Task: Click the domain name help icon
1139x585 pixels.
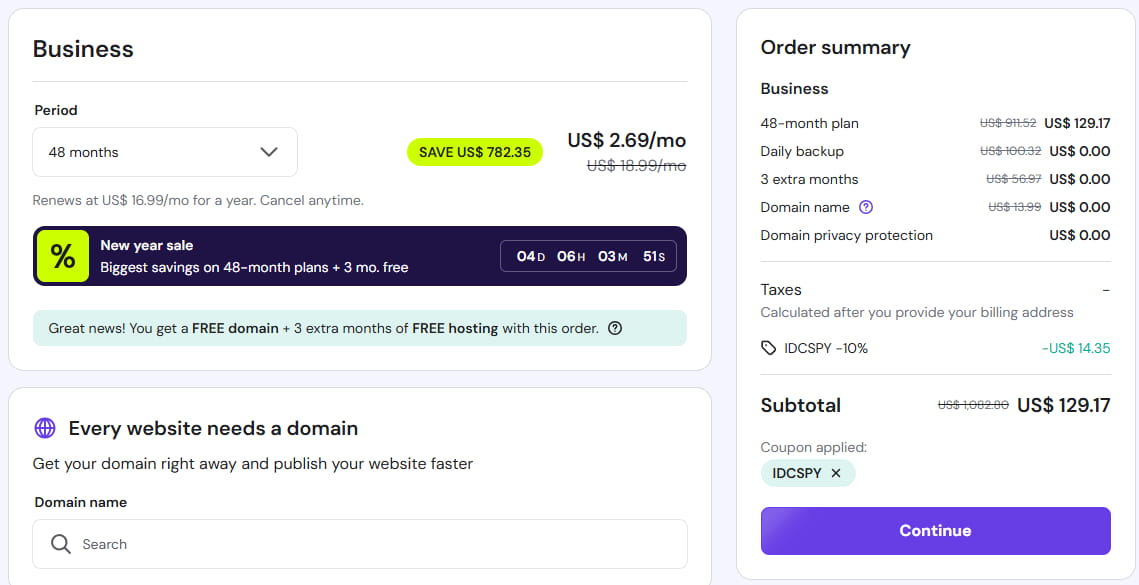Action: click(866, 207)
